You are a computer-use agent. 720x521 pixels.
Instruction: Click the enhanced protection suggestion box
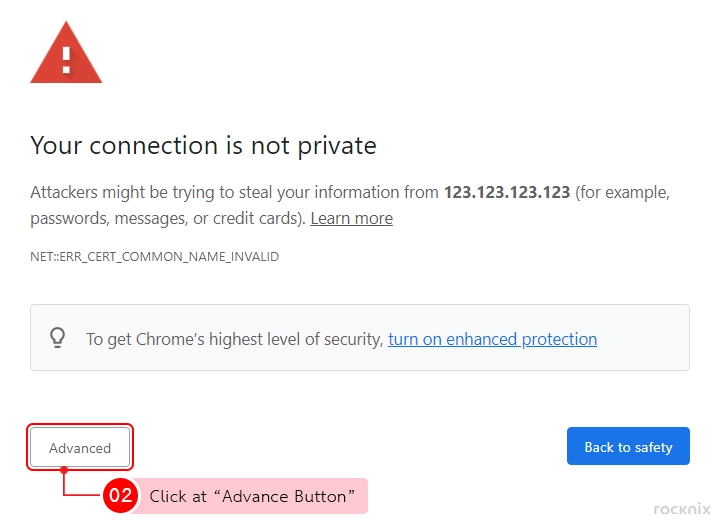point(360,337)
